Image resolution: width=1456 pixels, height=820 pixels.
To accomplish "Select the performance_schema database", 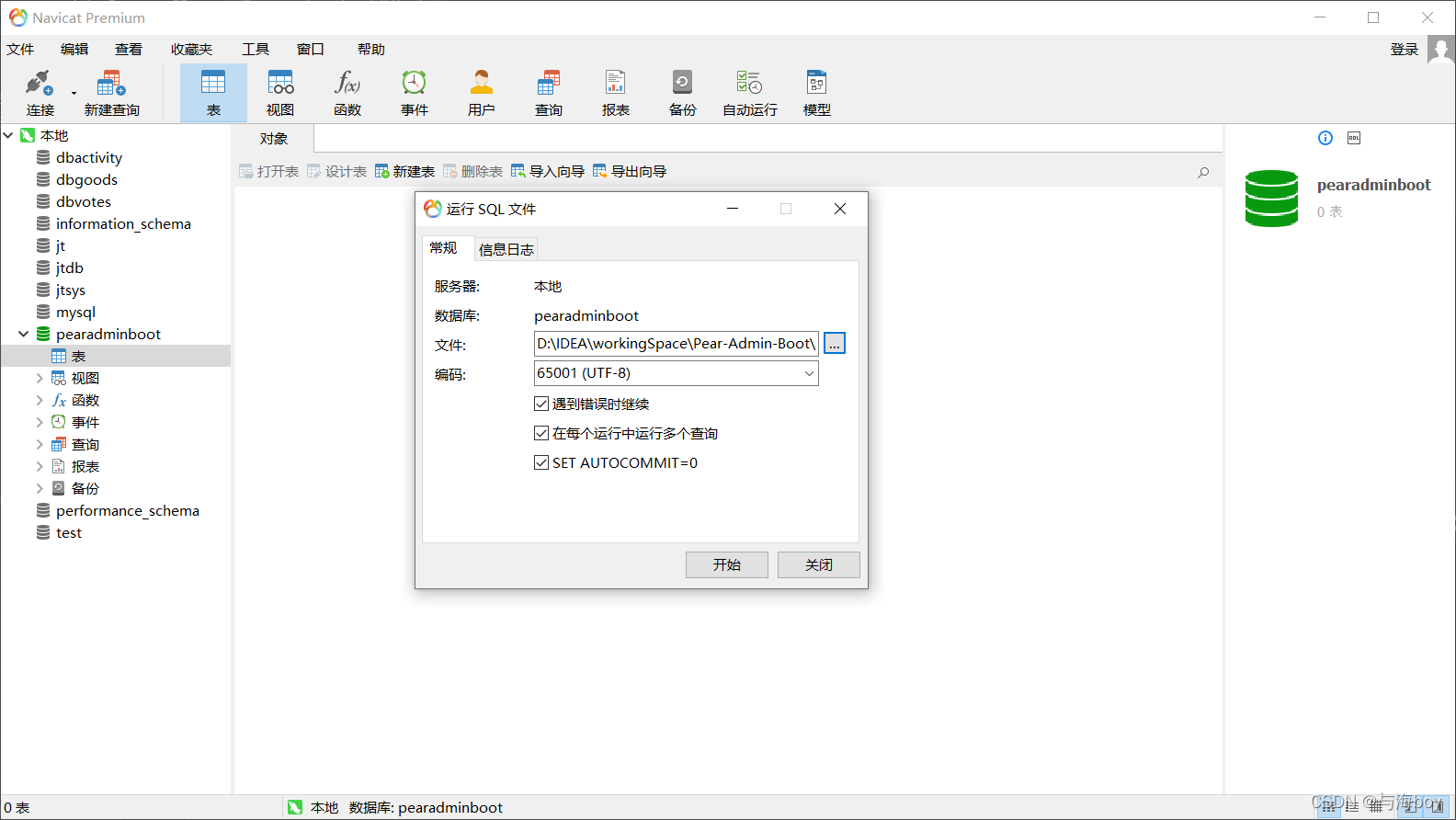I will (127, 510).
